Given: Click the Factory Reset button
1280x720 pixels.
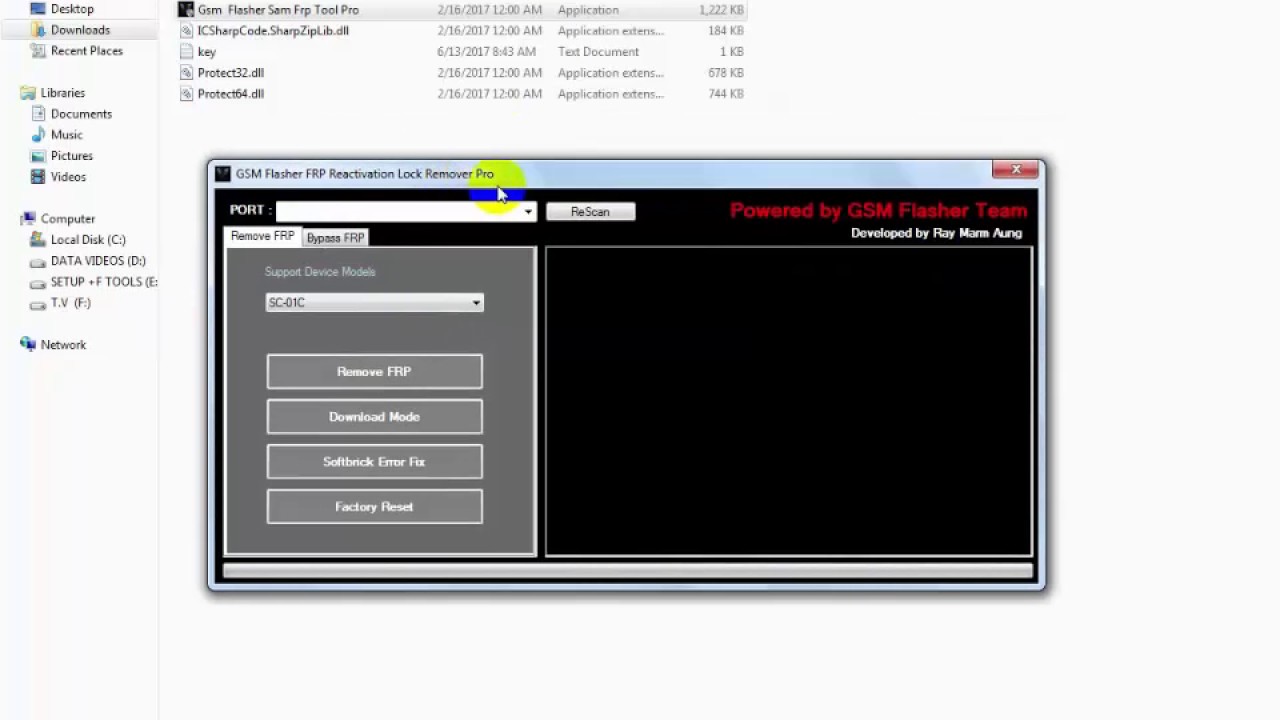Looking at the screenshot, I should (374, 506).
